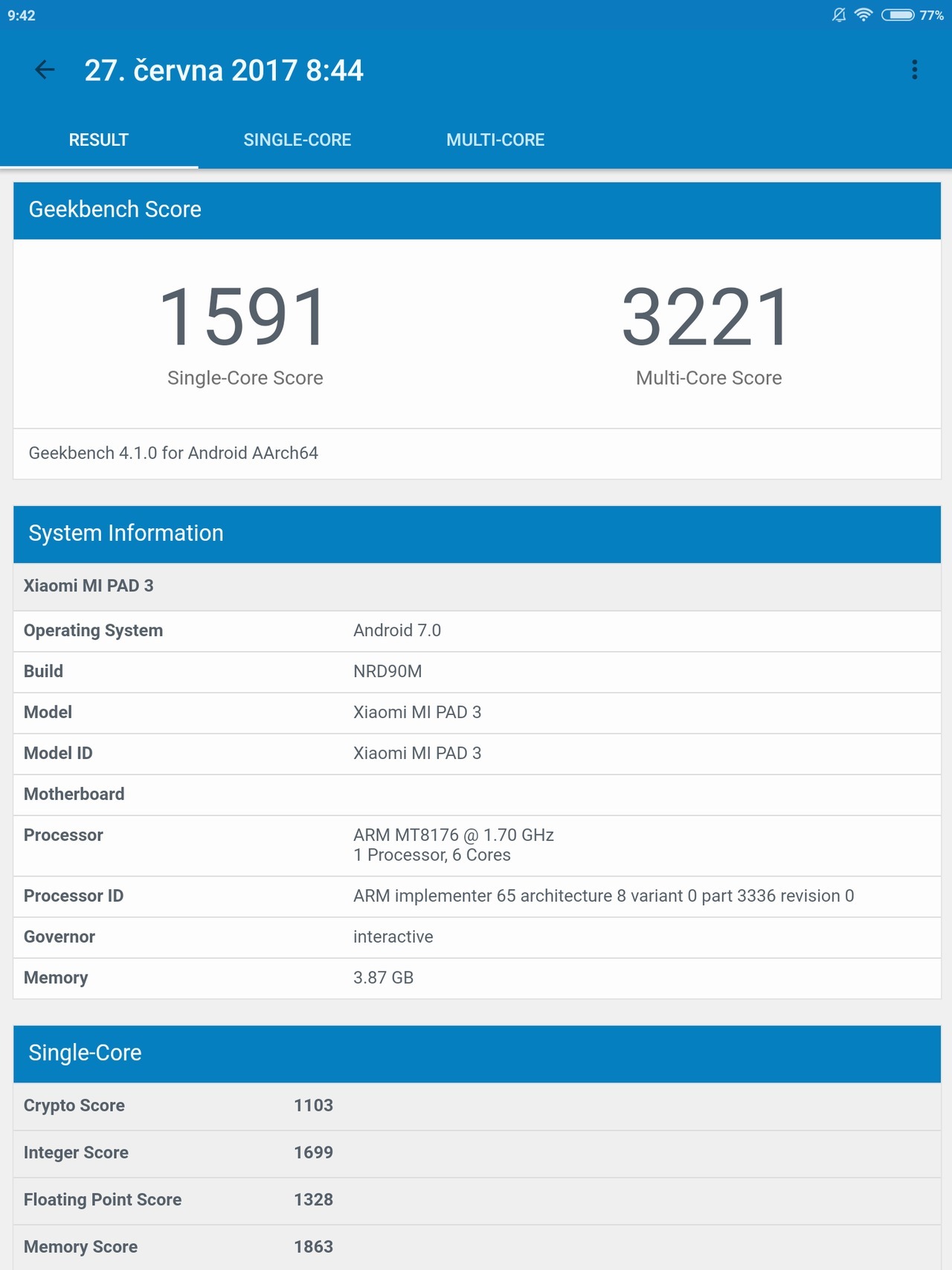Viewport: 952px width, 1270px height.
Task: Tap the single-core score 1591
Action: [x=244, y=317]
